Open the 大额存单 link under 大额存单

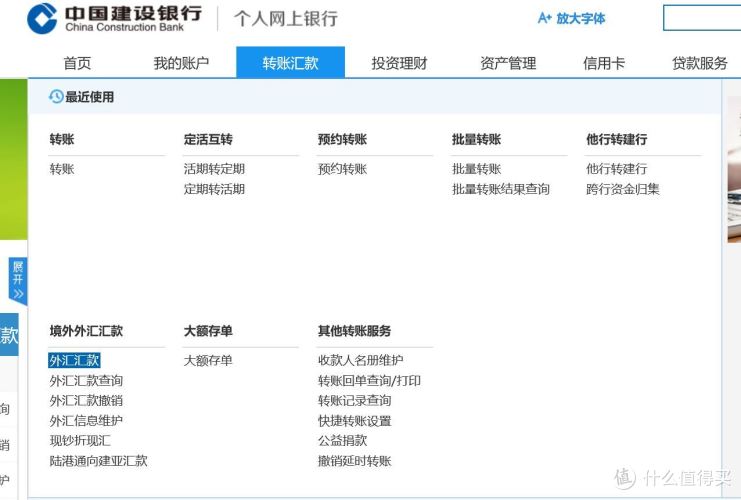point(208,360)
